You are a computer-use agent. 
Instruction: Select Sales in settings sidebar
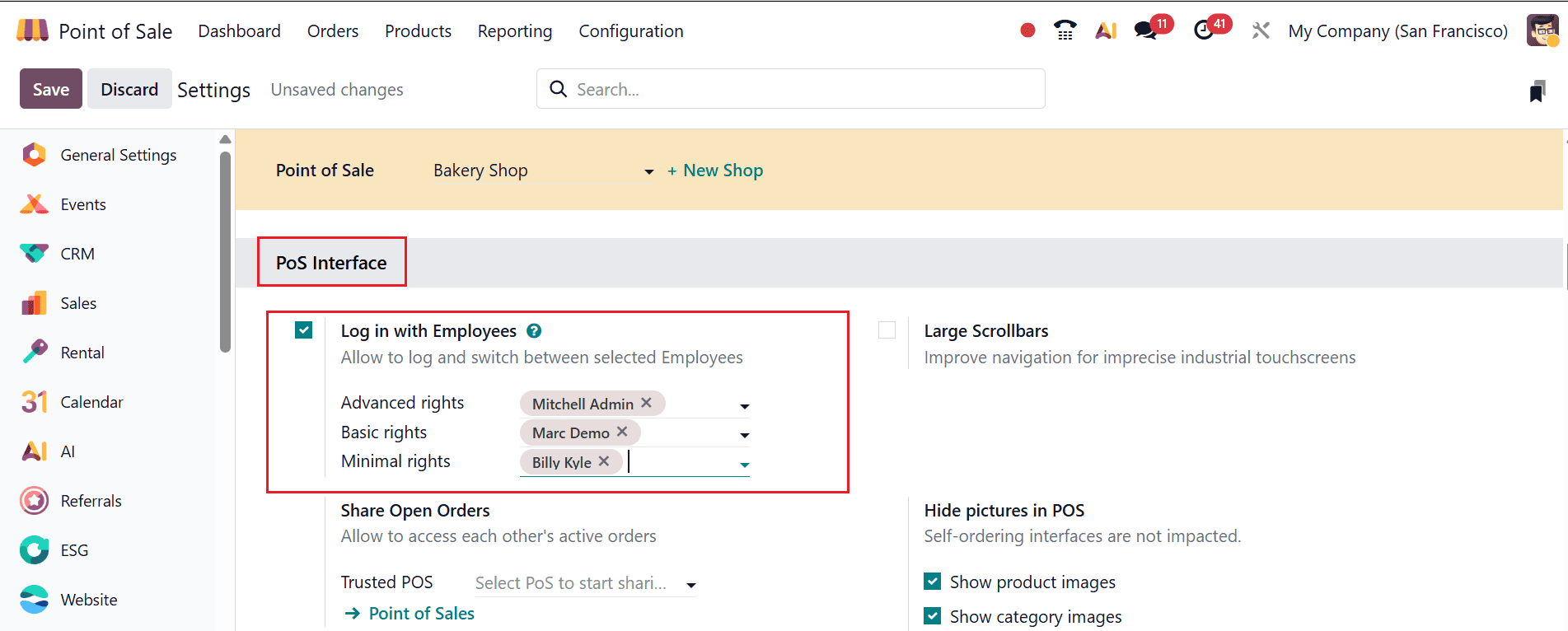(x=78, y=303)
